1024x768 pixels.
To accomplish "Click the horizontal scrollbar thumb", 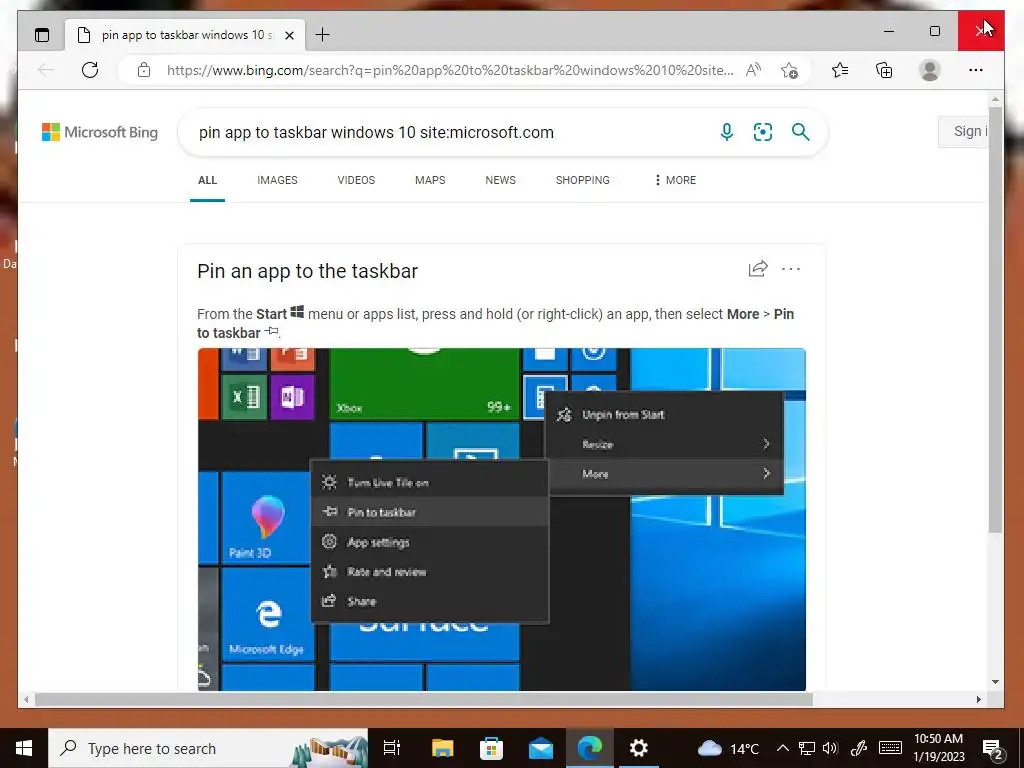I will tap(423, 699).
